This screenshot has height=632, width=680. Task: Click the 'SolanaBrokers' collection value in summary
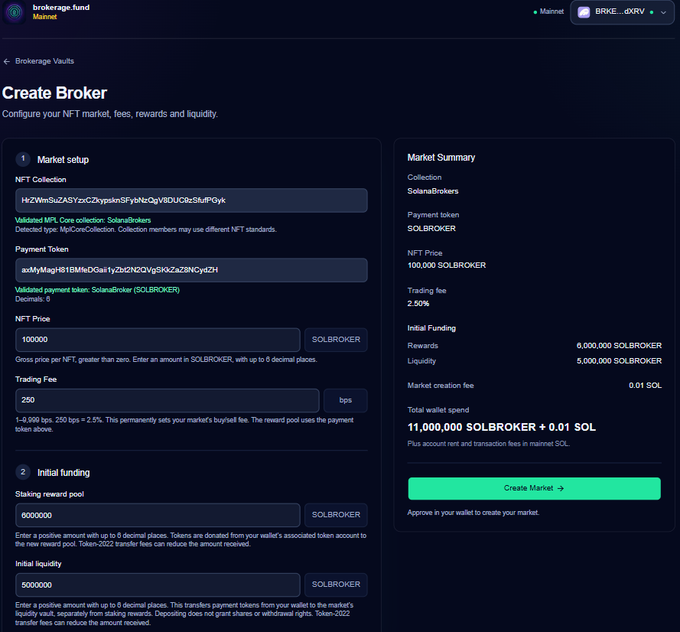tap(433, 191)
